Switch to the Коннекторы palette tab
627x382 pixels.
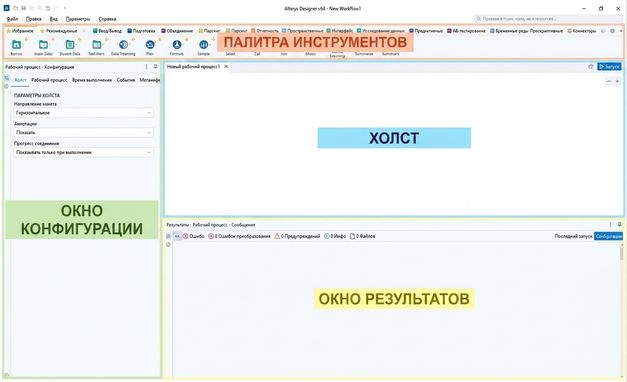click(582, 31)
